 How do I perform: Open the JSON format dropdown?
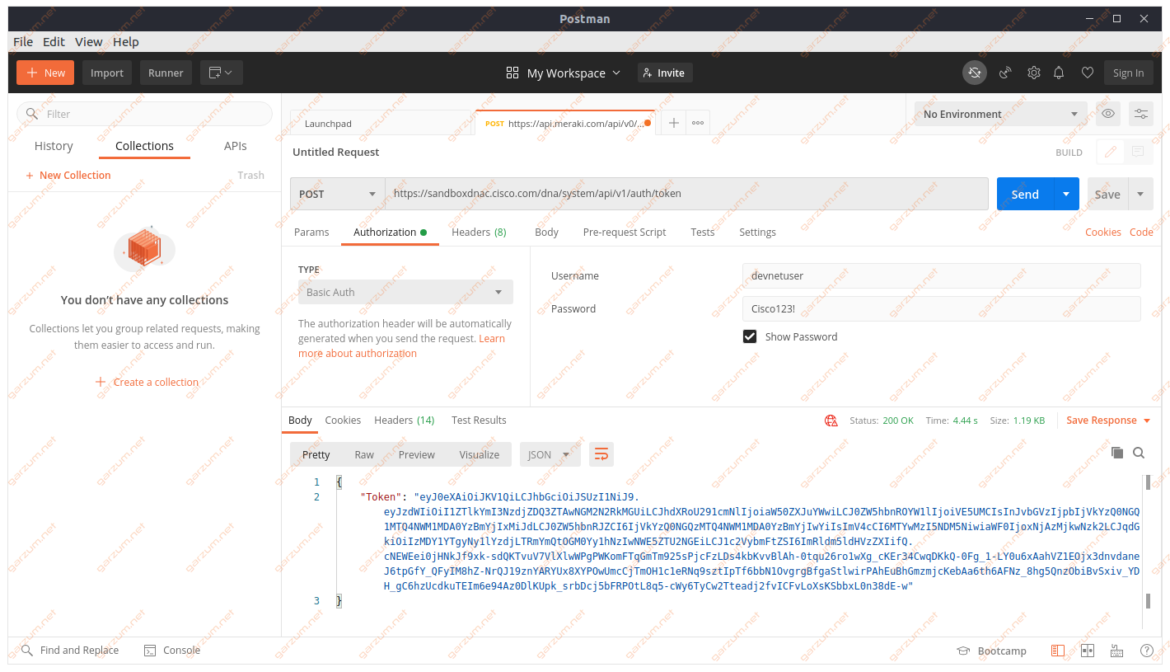click(549, 453)
